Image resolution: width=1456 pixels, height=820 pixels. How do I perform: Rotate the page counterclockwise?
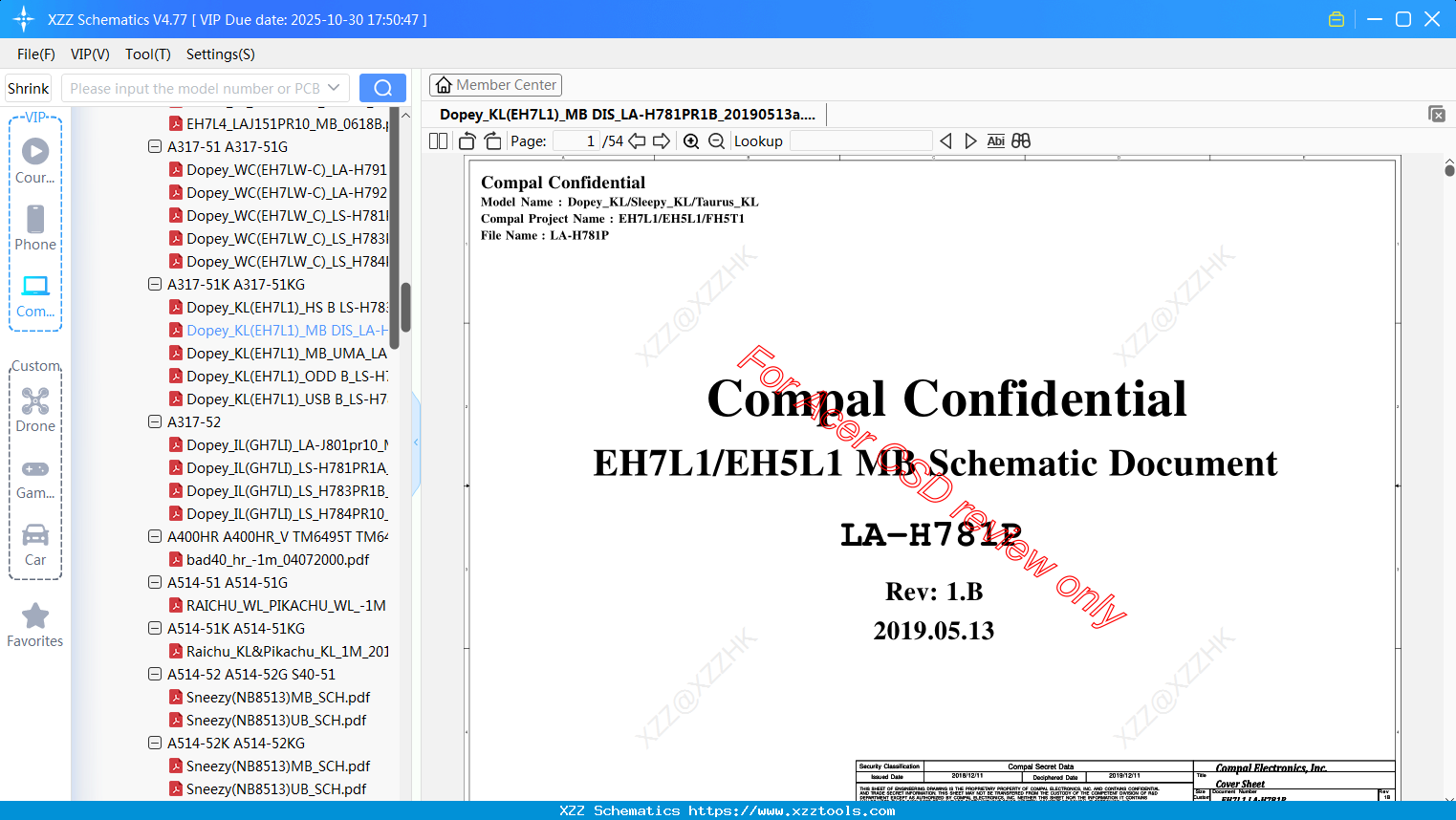467,141
